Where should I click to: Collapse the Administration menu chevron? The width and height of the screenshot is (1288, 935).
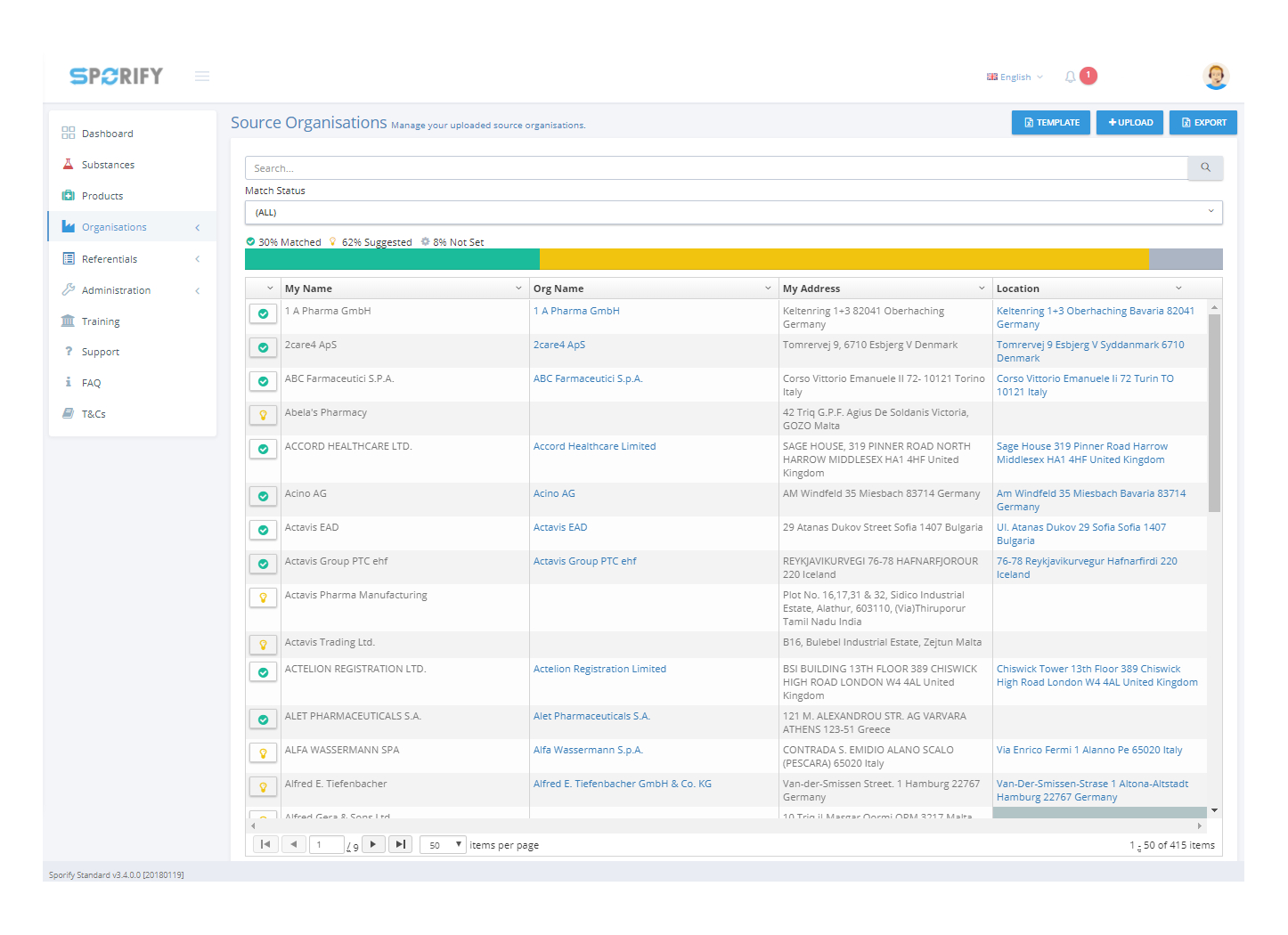click(x=197, y=289)
